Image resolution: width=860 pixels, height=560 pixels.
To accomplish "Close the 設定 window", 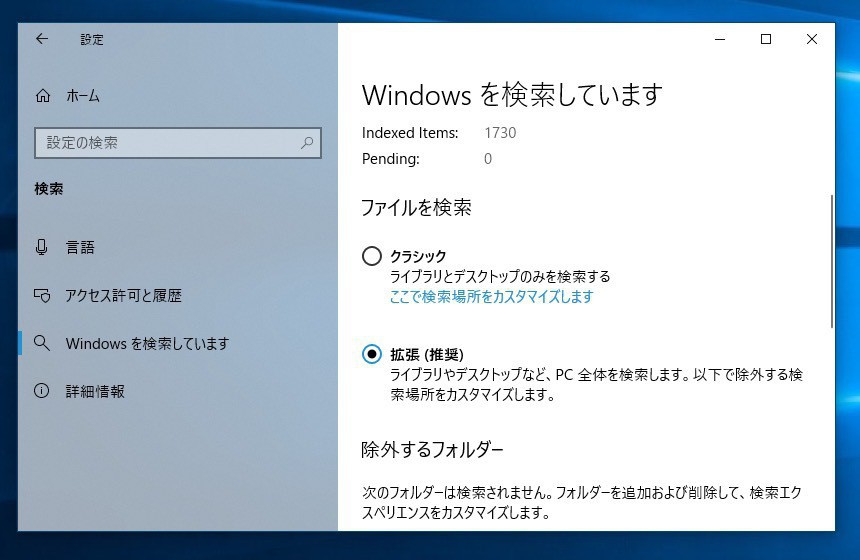I will tap(812, 39).
